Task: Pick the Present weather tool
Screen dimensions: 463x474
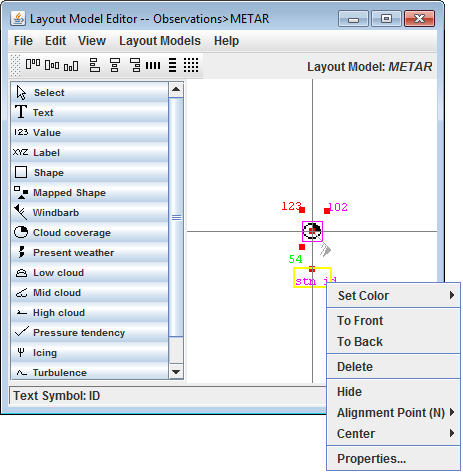Action: coord(89,252)
